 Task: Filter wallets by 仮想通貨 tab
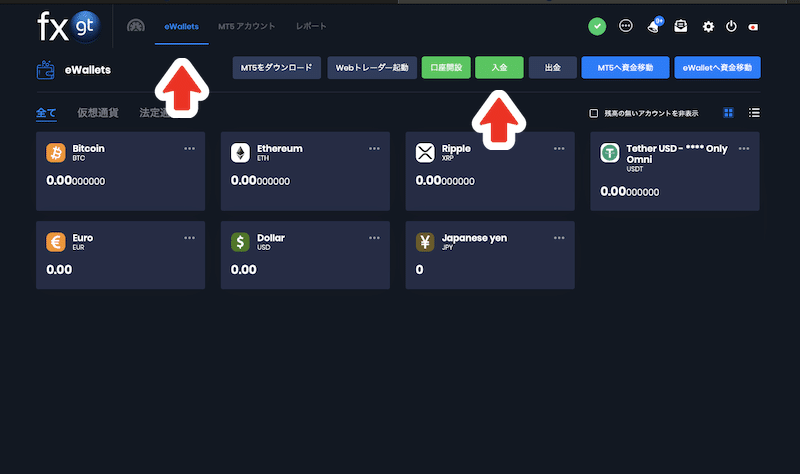click(x=98, y=113)
